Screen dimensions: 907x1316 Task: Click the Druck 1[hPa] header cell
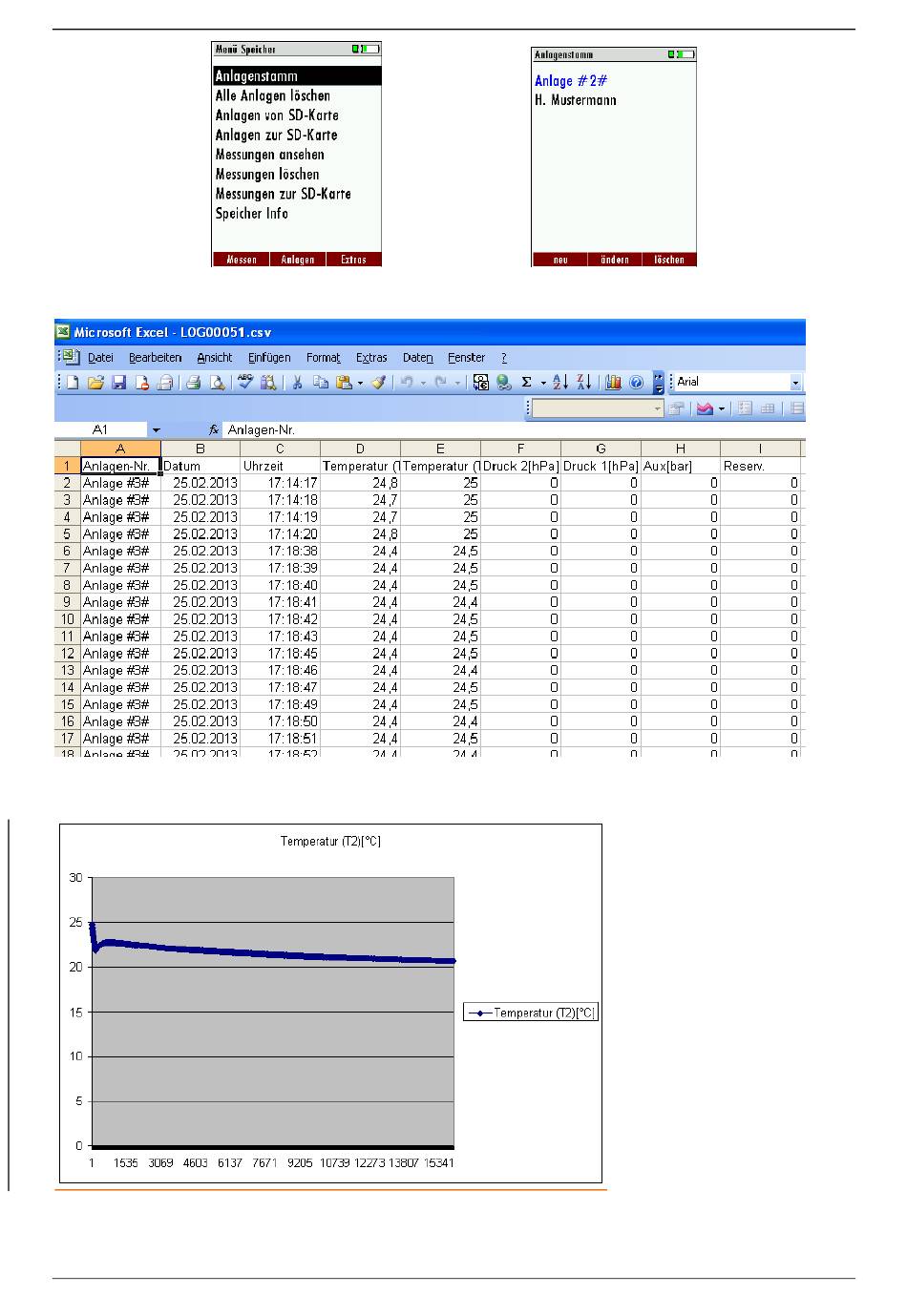tap(601, 466)
